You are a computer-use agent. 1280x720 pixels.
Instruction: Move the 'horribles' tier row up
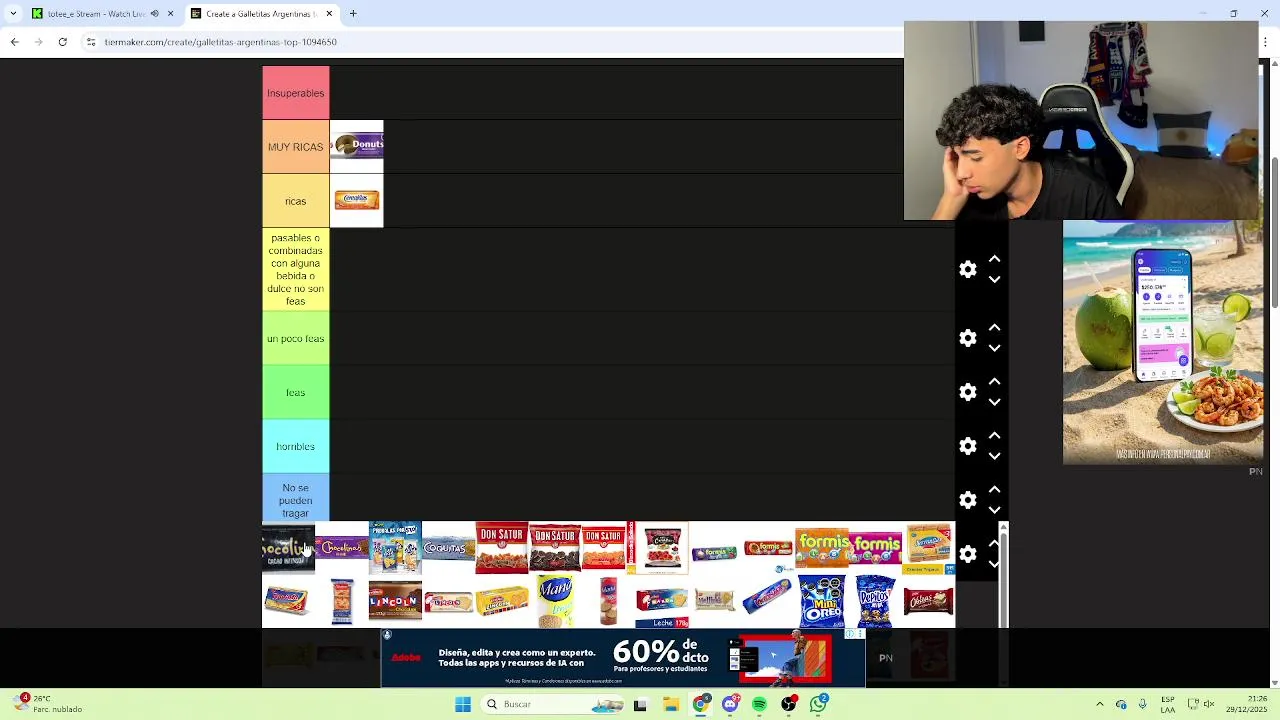pos(994,435)
